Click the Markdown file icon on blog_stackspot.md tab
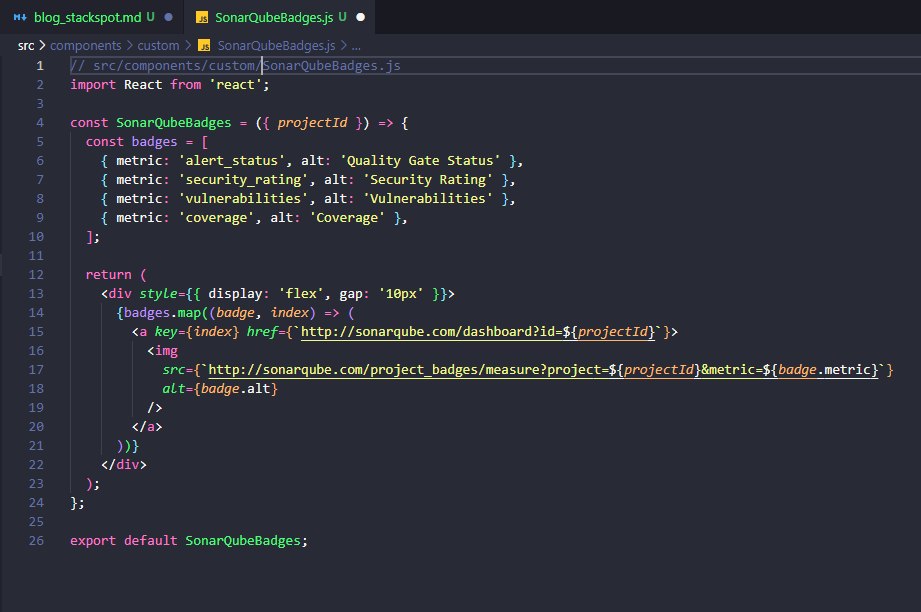The height and width of the screenshot is (612, 921). click(20, 18)
